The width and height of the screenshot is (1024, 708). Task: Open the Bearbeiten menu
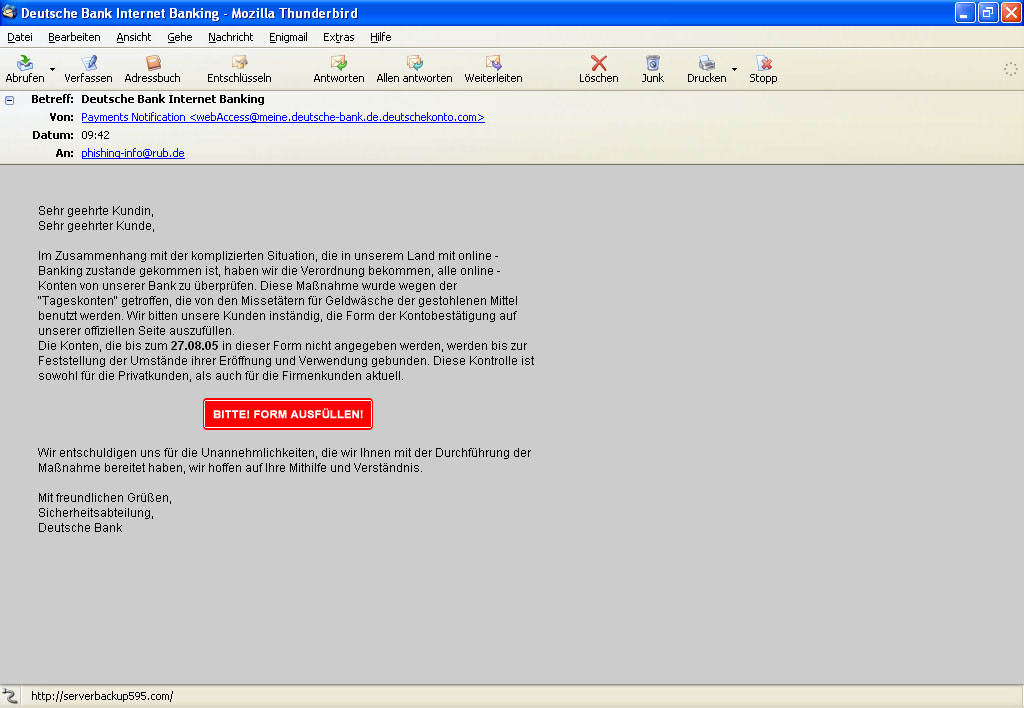pos(74,37)
